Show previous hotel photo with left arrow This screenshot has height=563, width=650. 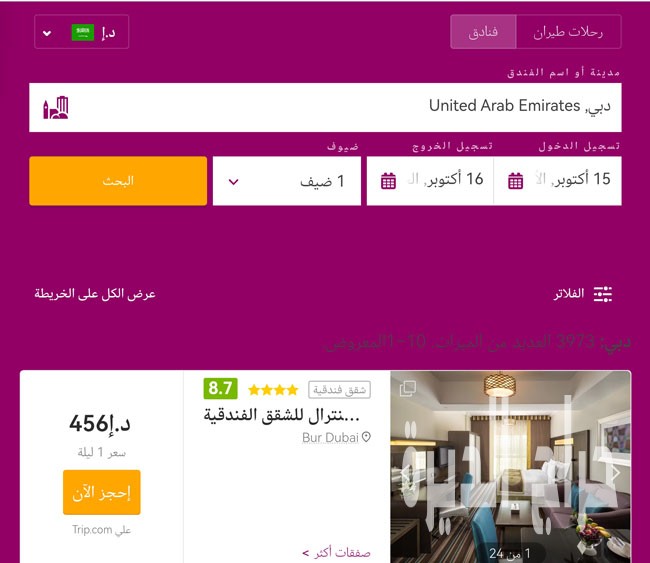pos(405,472)
